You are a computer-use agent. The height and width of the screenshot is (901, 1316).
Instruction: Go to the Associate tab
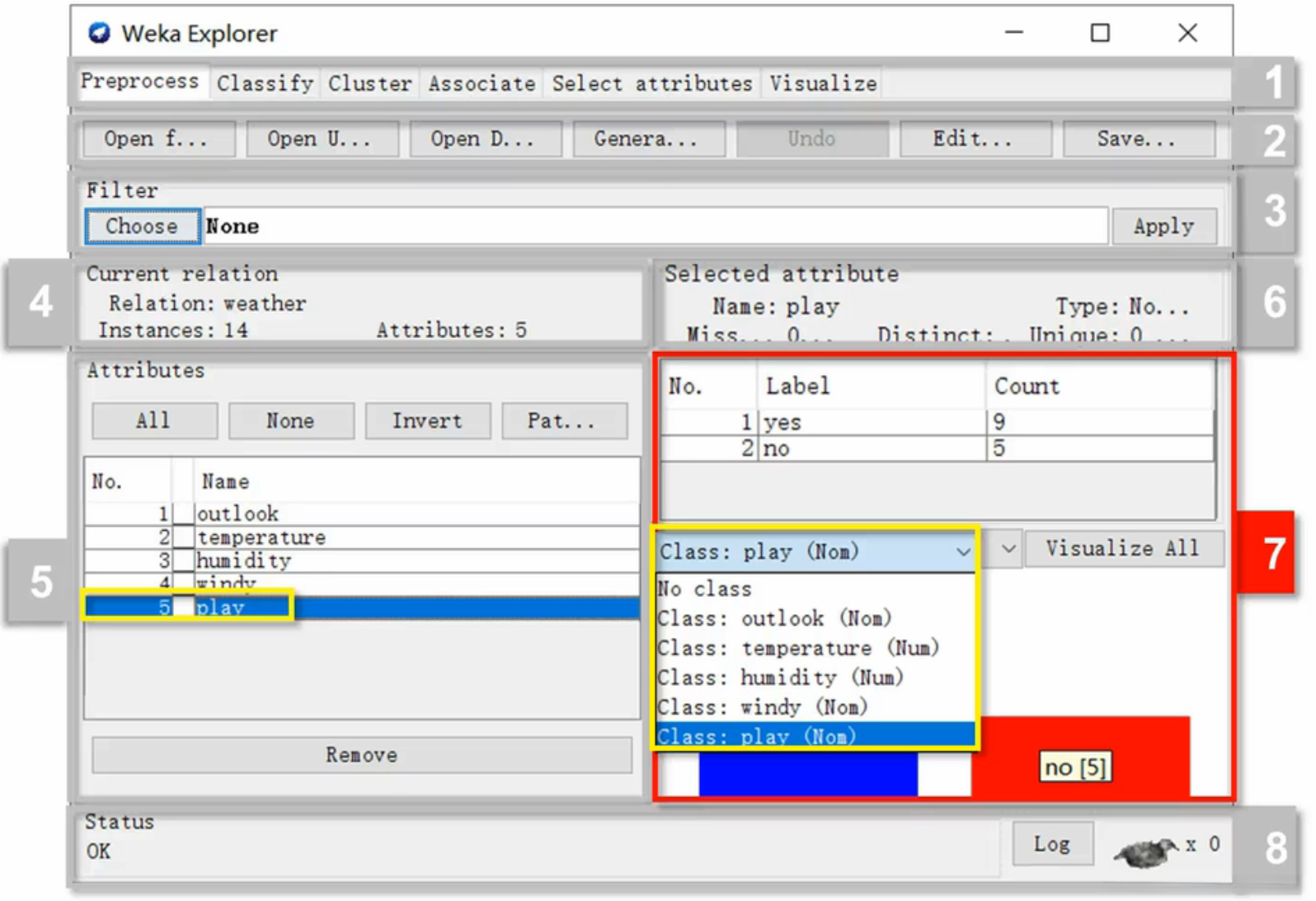pos(482,83)
